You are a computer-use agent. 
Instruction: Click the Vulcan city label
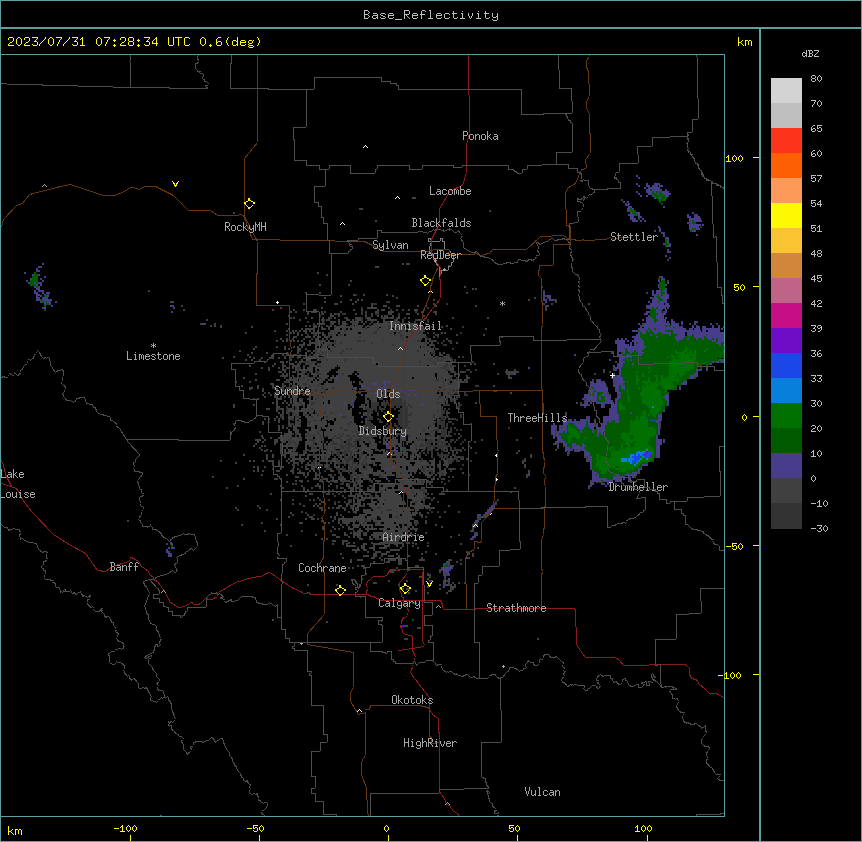click(x=543, y=792)
